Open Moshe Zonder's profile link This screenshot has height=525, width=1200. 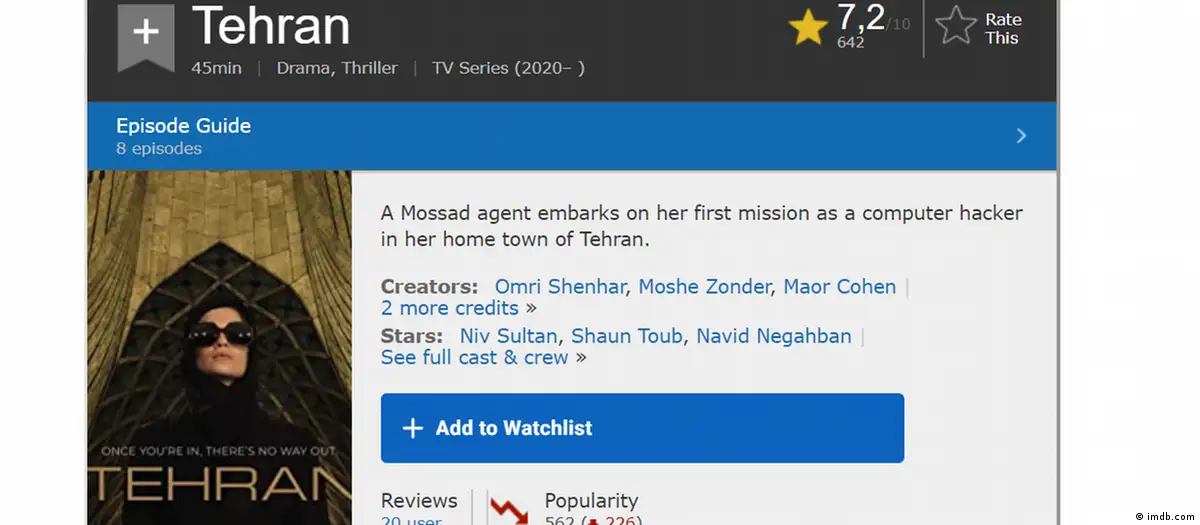[704, 286]
